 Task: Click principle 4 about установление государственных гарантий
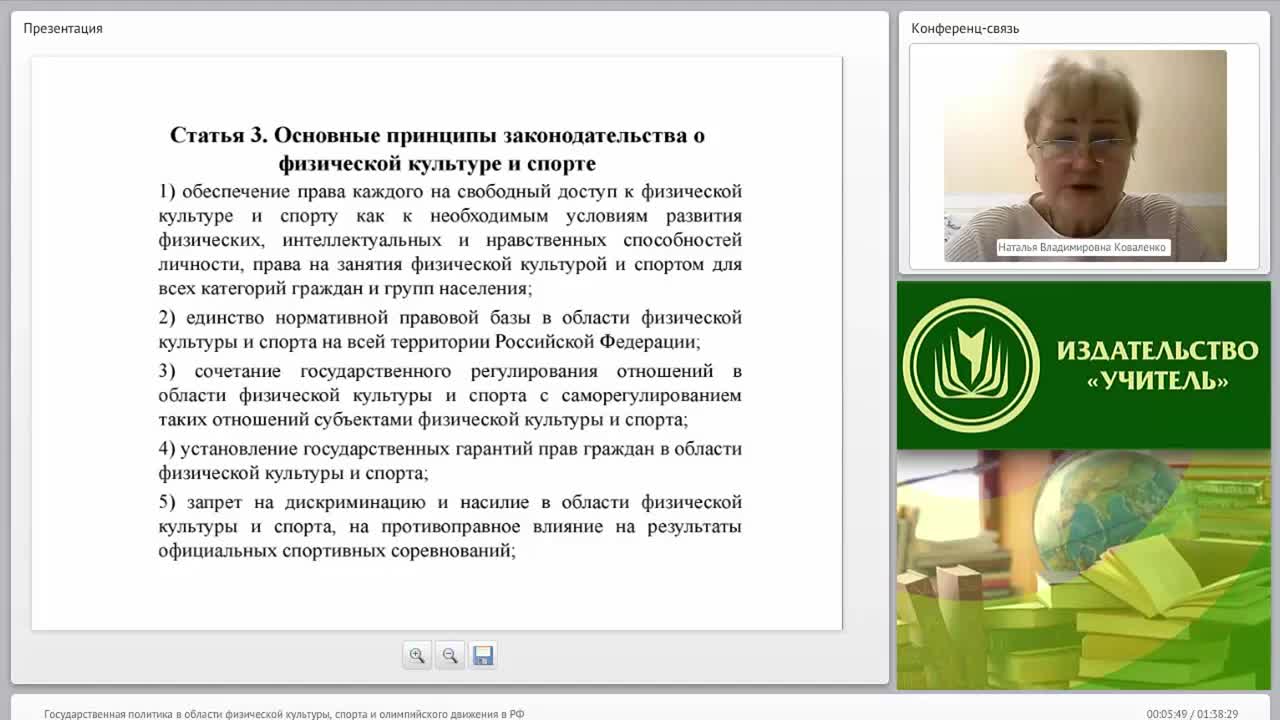450,461
